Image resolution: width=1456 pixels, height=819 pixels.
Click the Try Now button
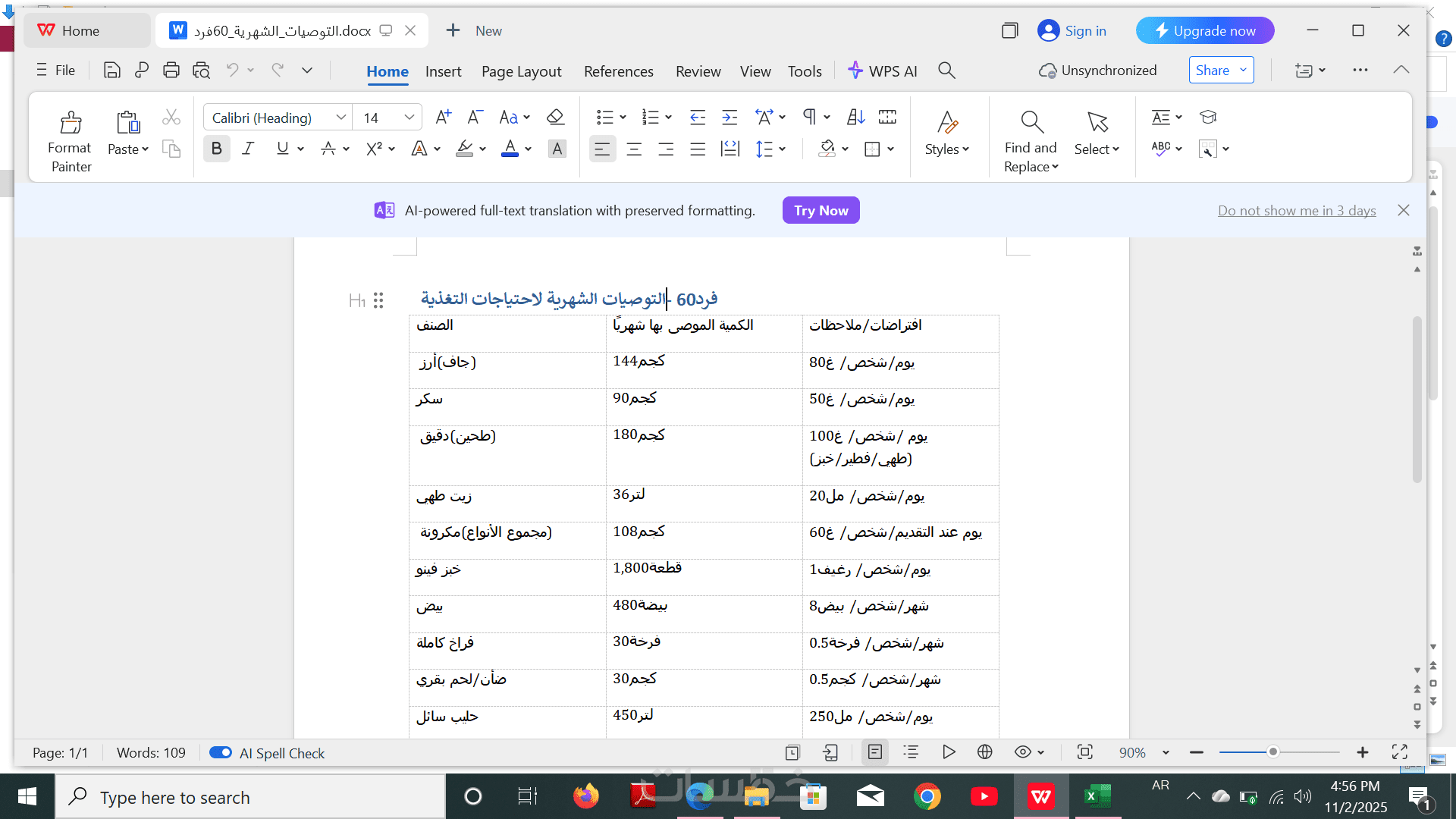[x=821, y=210]
